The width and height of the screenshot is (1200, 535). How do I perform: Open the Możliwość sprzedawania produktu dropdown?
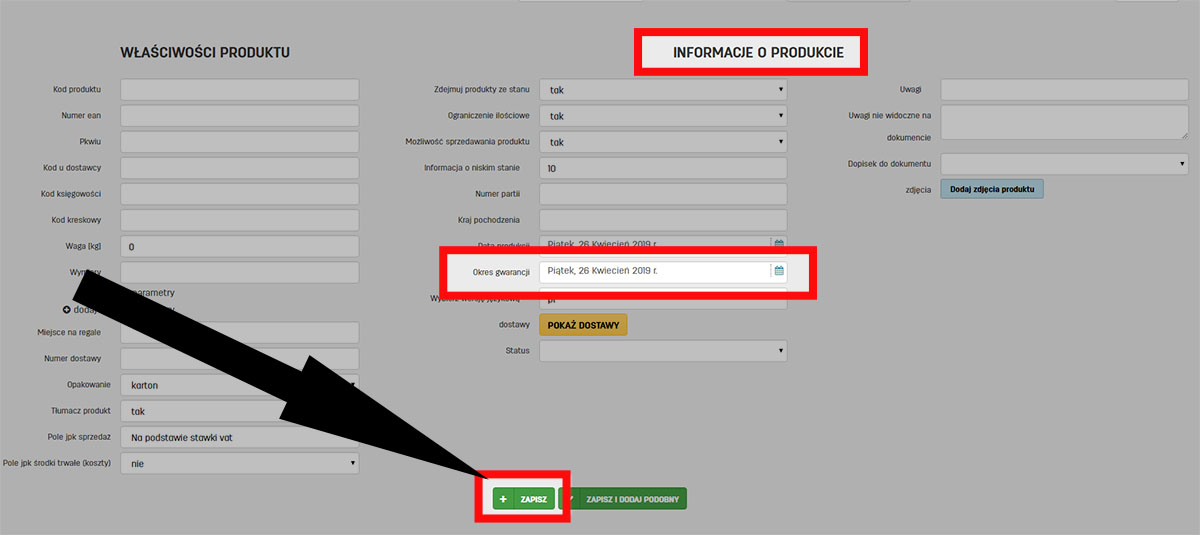coord(662,142)
